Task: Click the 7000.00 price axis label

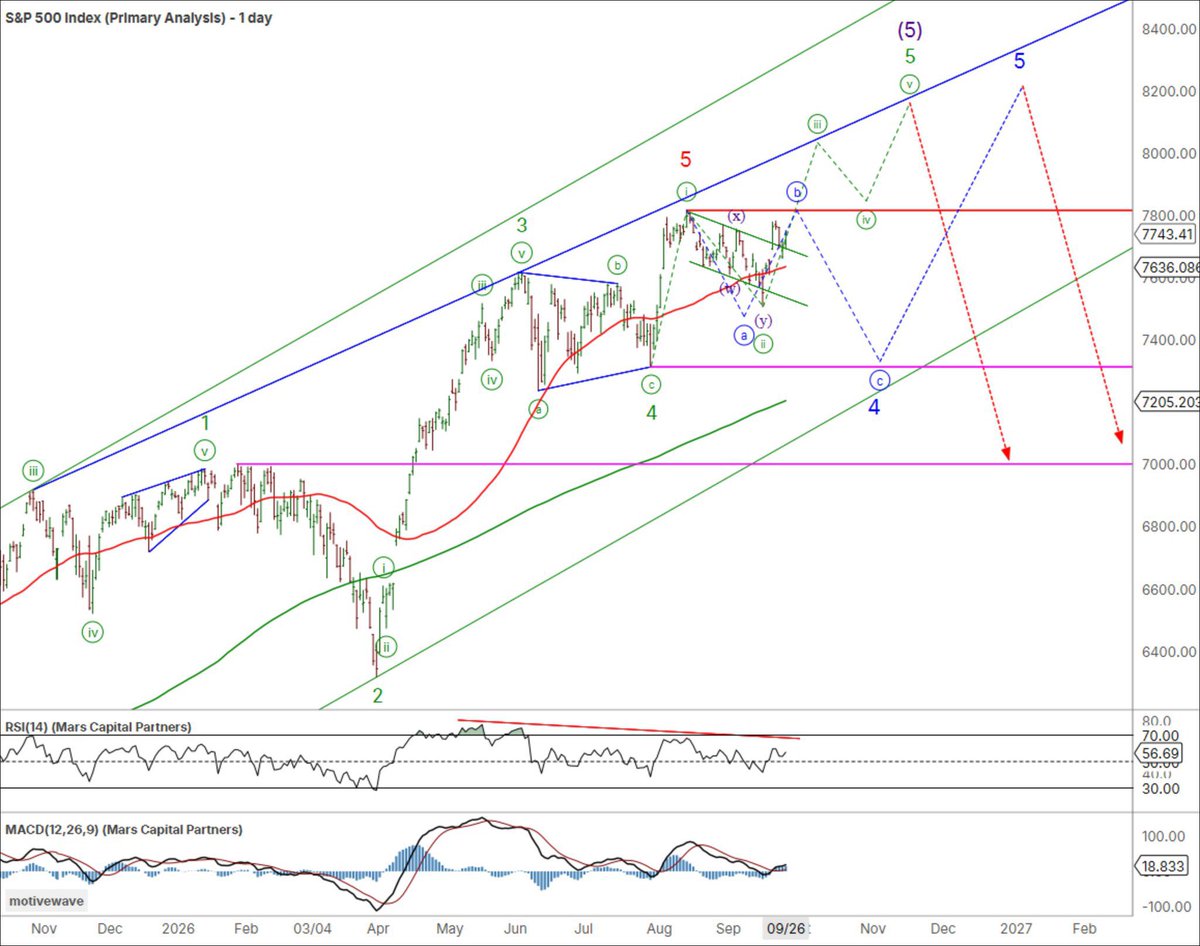Action: [x=1170, y=465]
